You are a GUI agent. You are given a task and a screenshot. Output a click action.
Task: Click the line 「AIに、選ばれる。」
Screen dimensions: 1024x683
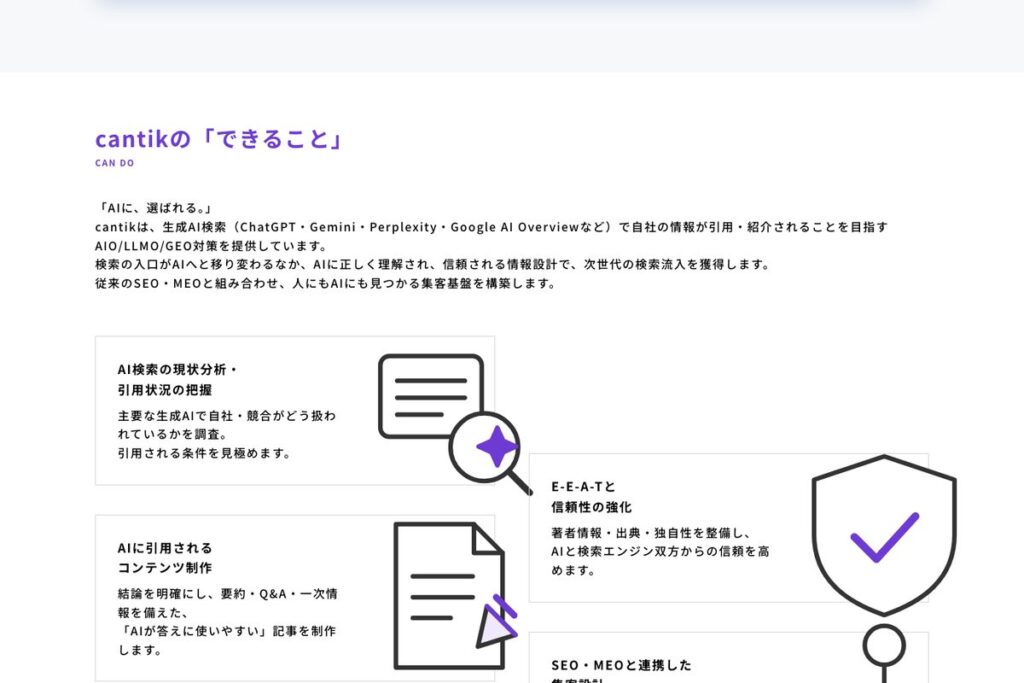[x=154, y=208]
